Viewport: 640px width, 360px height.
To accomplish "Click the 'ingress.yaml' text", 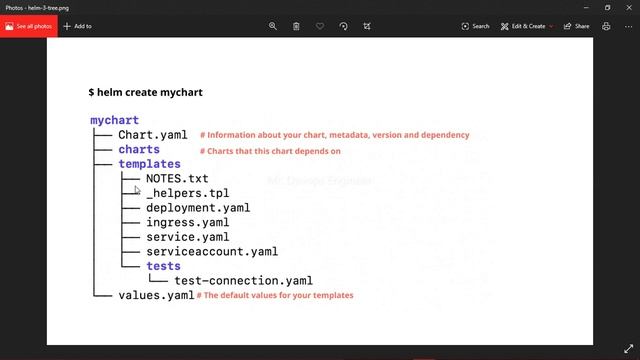I will click(x=187, y=222).
